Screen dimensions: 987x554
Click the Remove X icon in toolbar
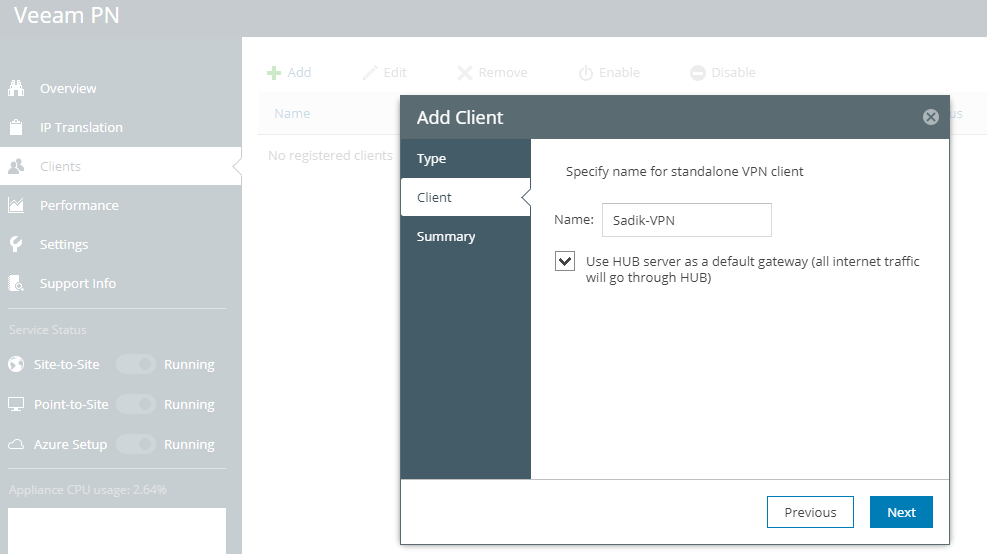coord(465,73)
